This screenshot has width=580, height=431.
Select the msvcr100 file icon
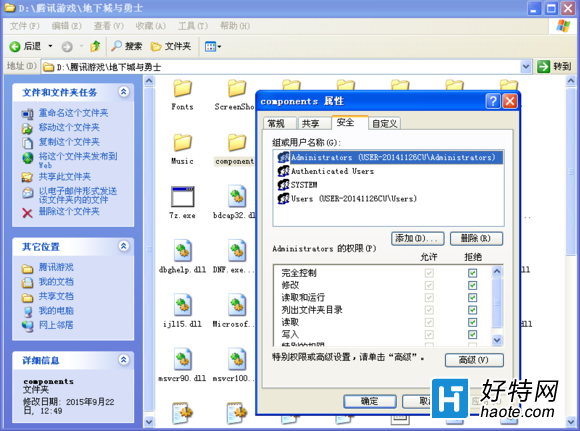(237, 359)
